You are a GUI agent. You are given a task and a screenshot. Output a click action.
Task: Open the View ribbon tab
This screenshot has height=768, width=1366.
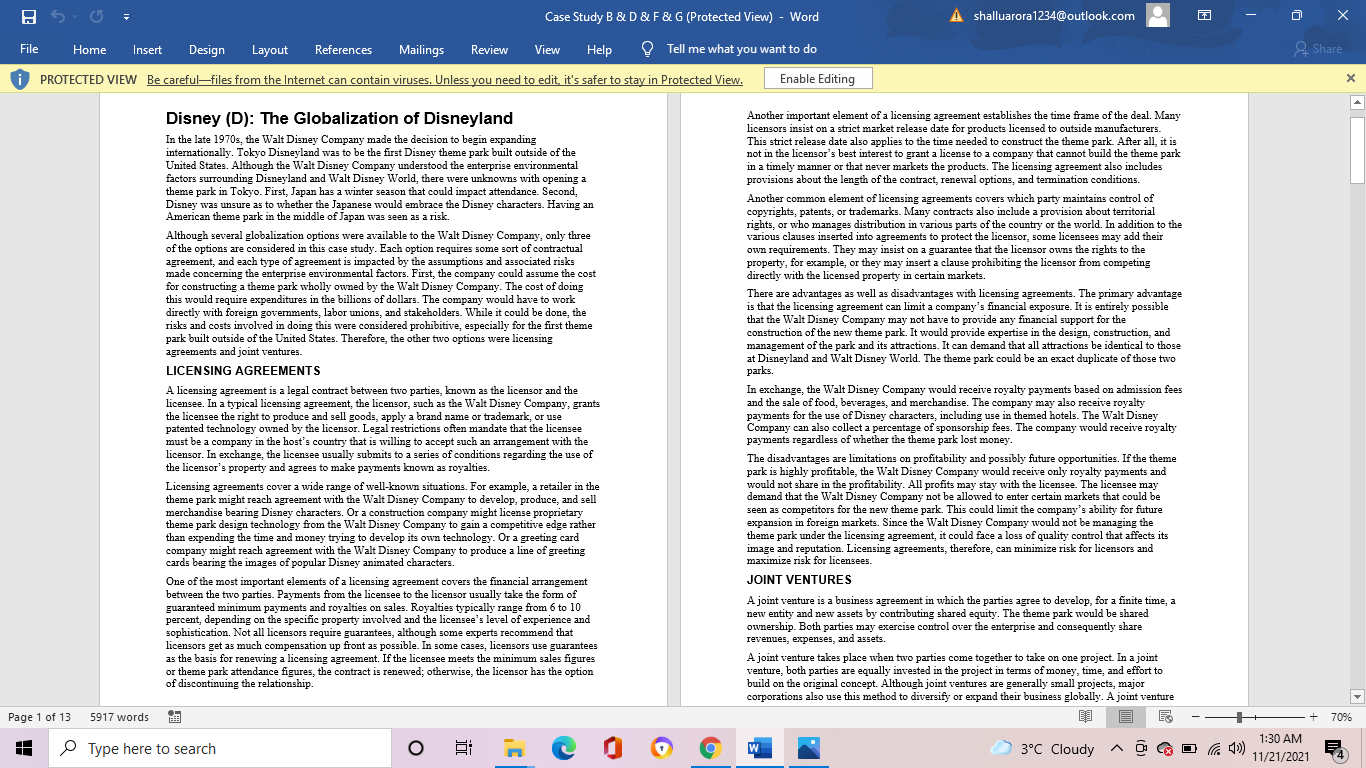tap(547, 49)
